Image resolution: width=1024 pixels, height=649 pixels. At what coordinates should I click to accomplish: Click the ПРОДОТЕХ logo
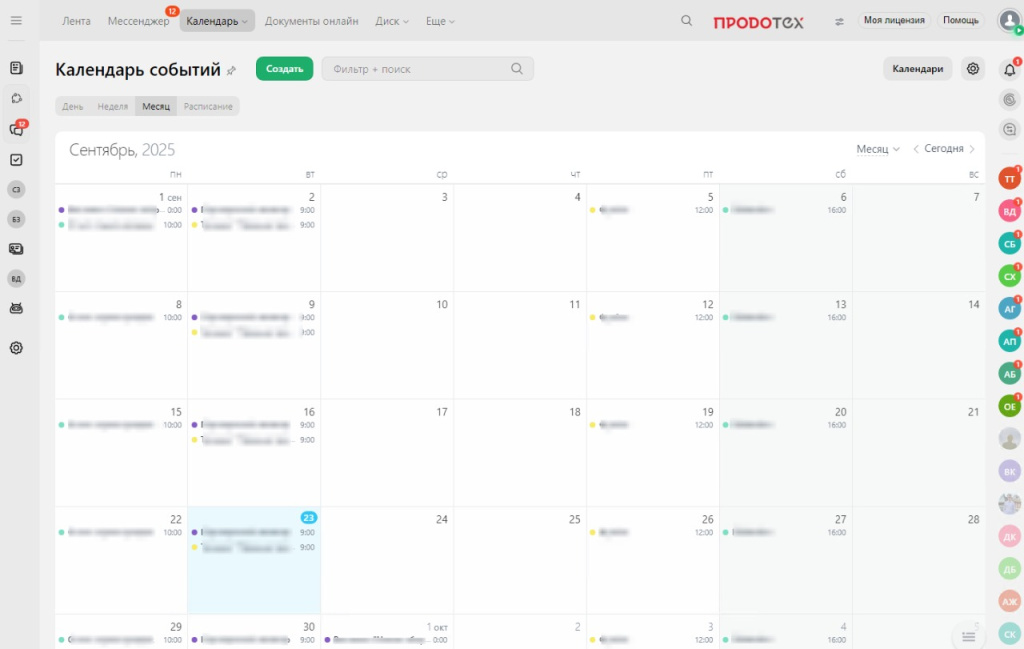pyautogui.click(x=758, y=22)
